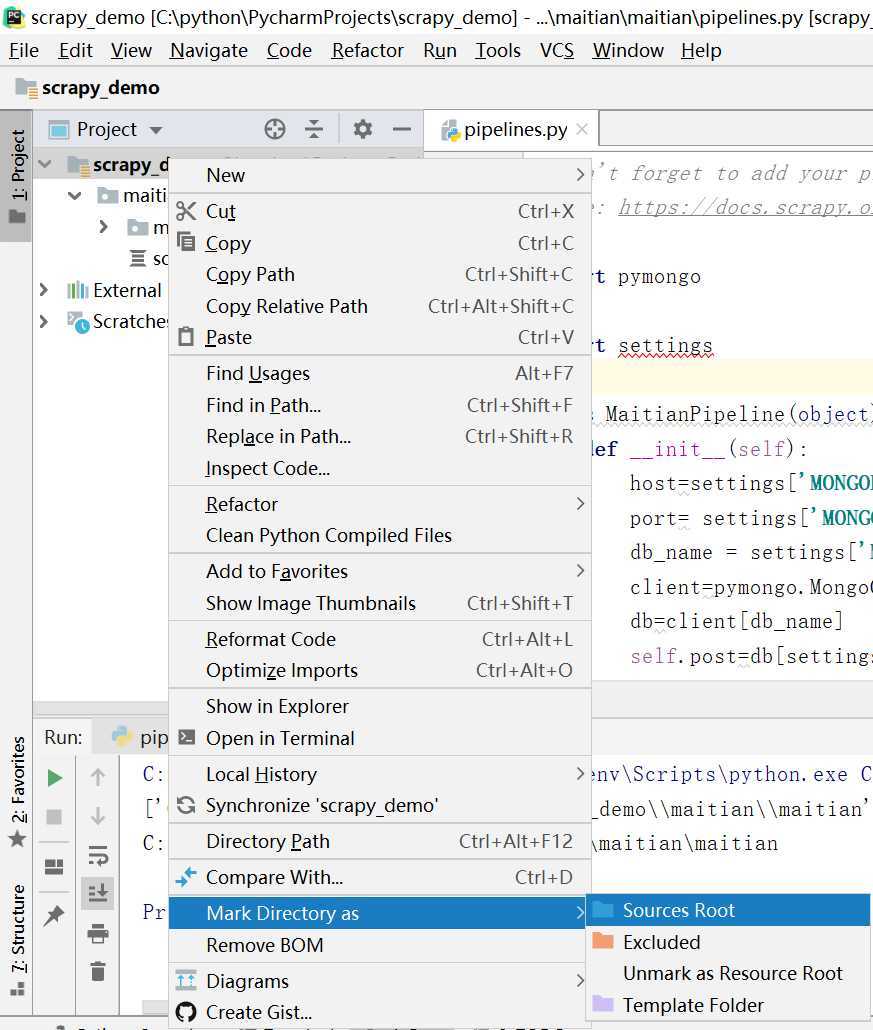Open Project panel settings gear

(363, 129)
